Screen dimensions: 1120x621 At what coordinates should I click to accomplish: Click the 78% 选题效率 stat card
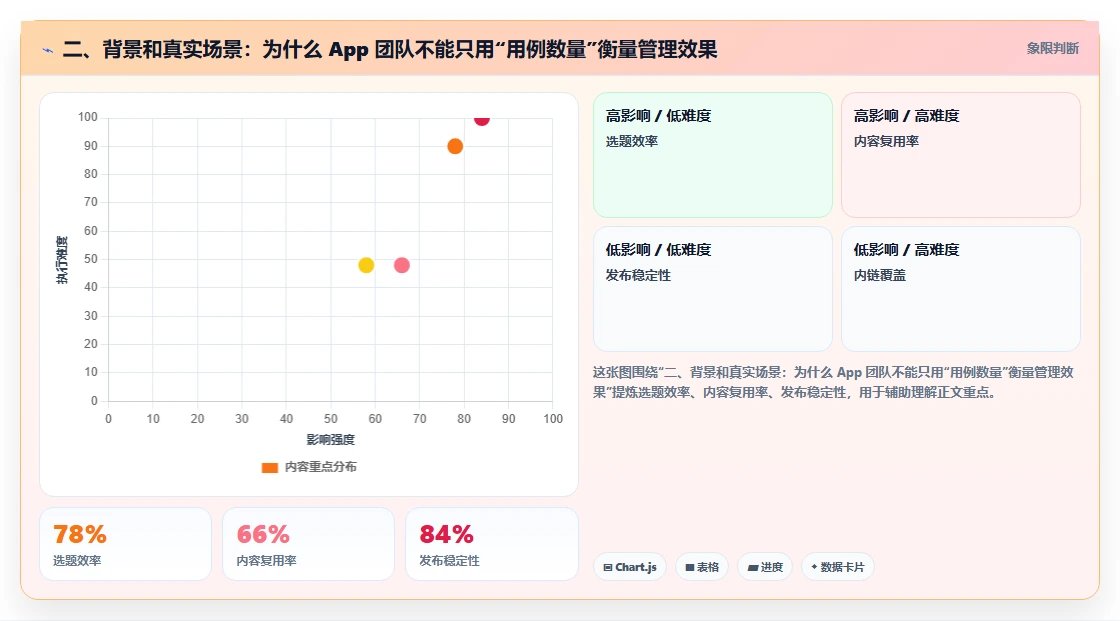click(x=125, y=544)
